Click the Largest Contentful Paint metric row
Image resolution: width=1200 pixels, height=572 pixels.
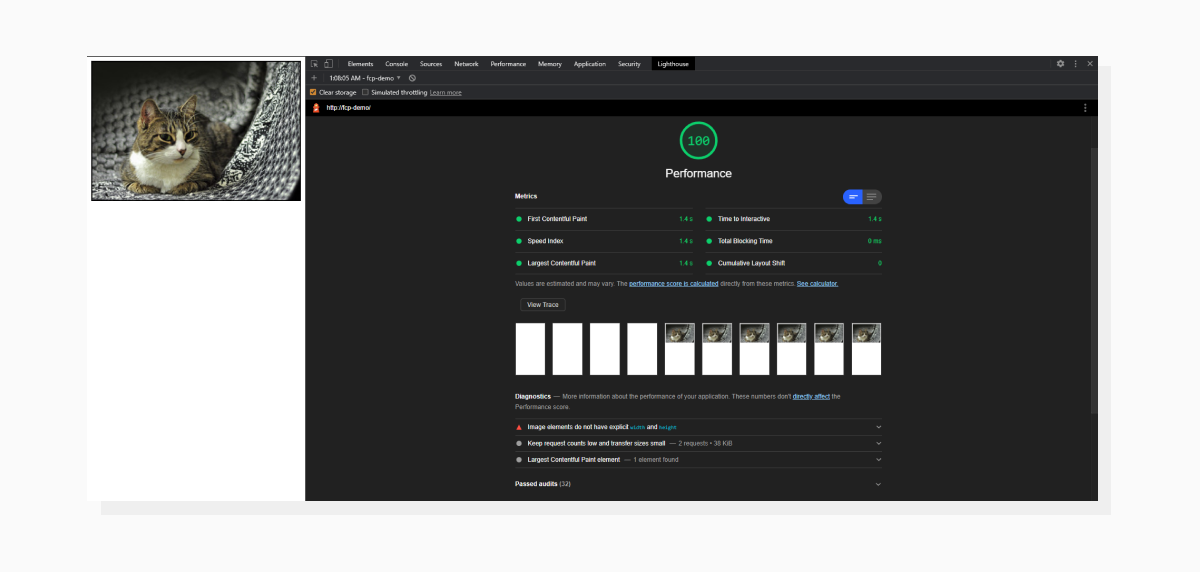605,263
